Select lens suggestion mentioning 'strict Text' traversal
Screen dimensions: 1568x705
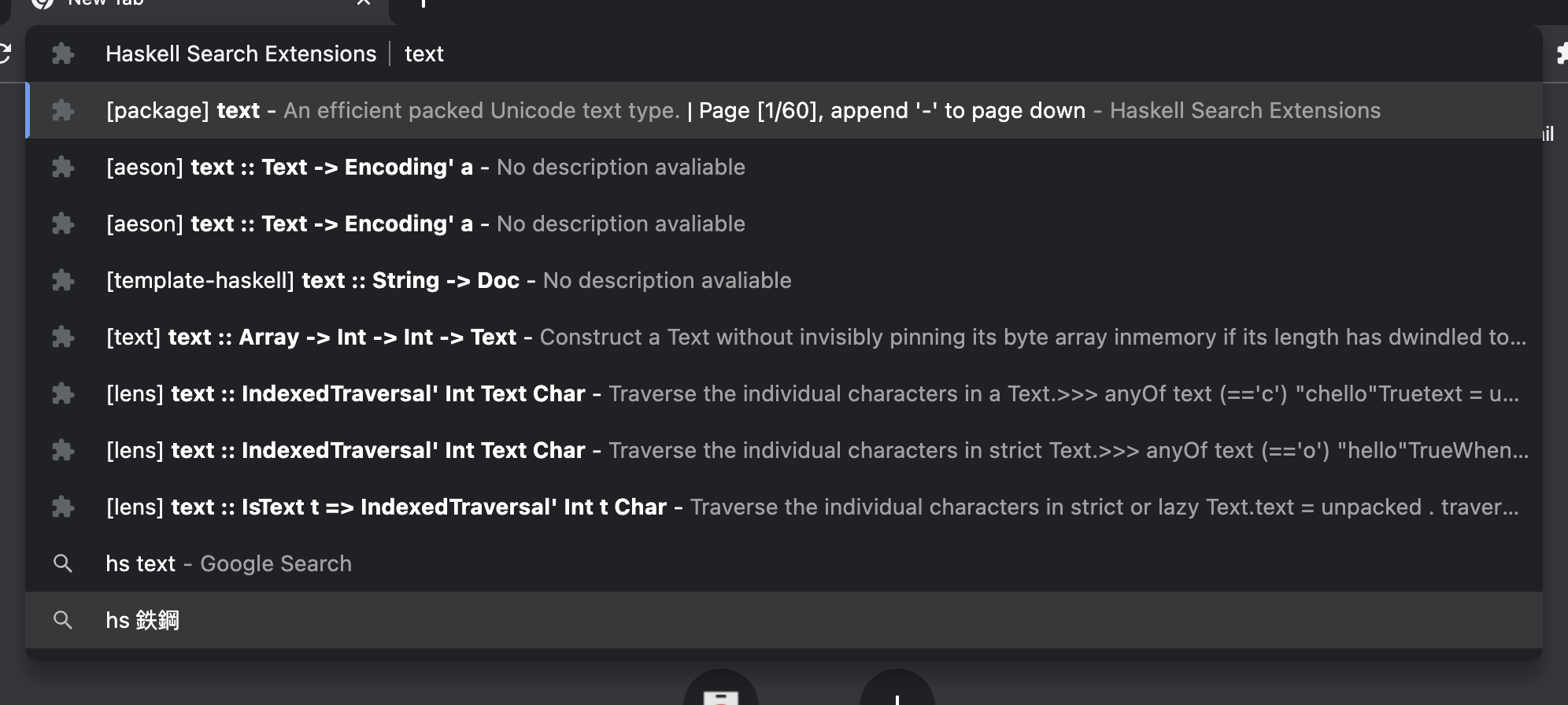(x=784, y=450)
